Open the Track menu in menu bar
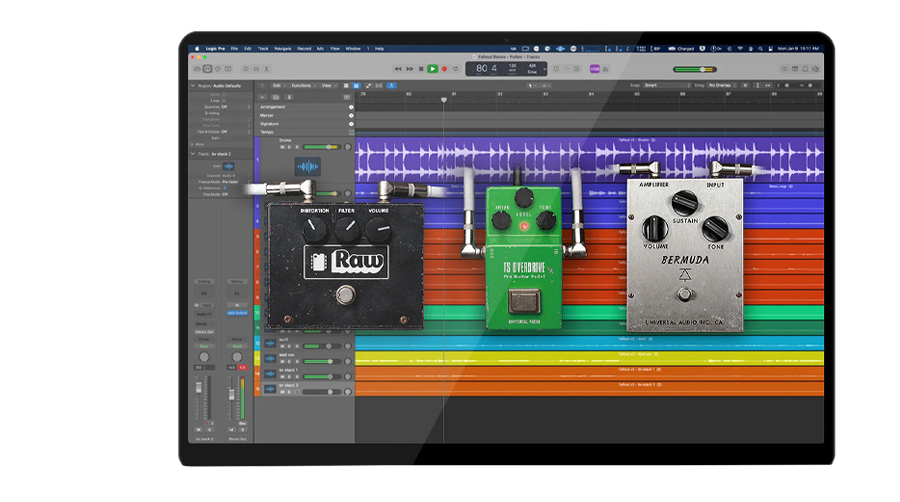Viewport: 900px width, 502px height. pyautogui.click(x=263, y=48)
